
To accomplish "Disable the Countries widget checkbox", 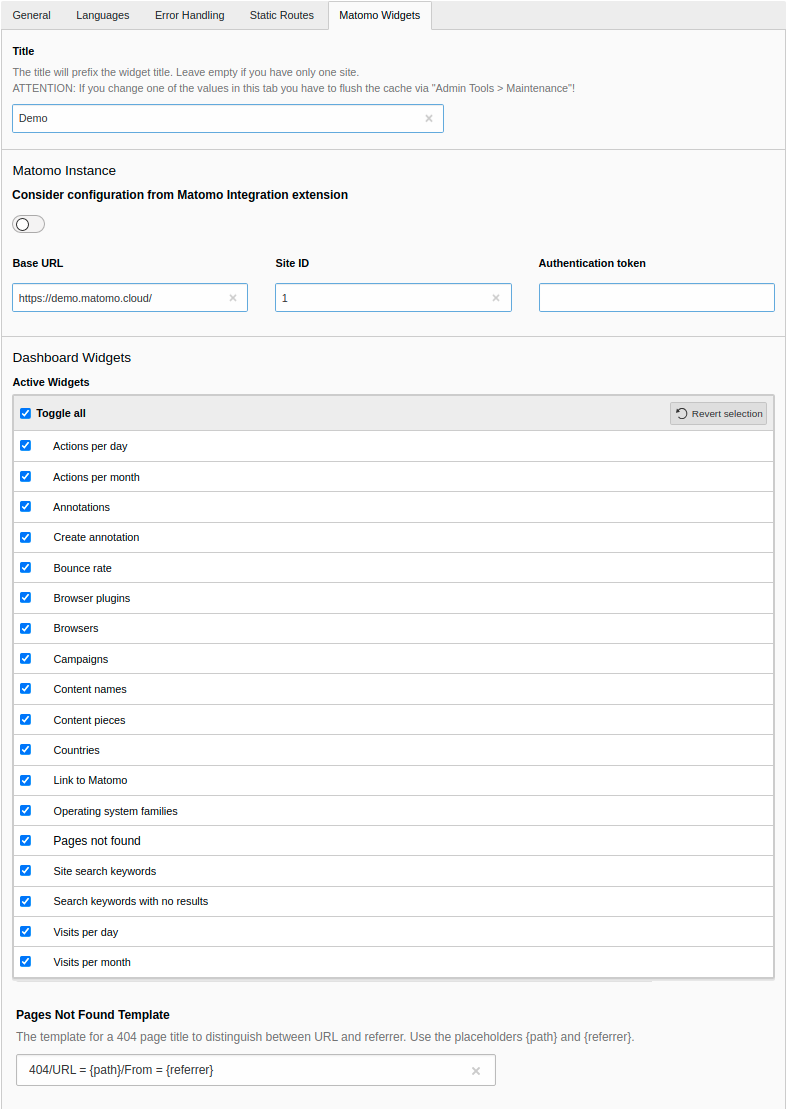I will [26, 749].
